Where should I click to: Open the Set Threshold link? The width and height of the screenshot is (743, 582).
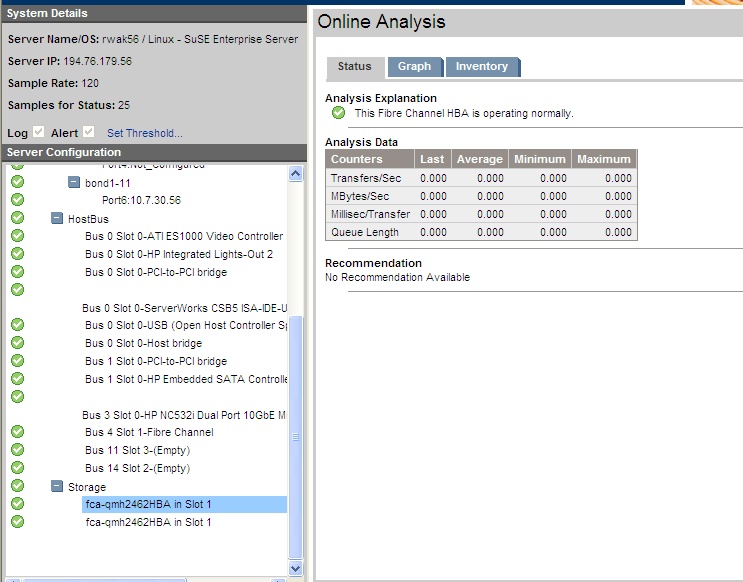(x=145, y=133)
